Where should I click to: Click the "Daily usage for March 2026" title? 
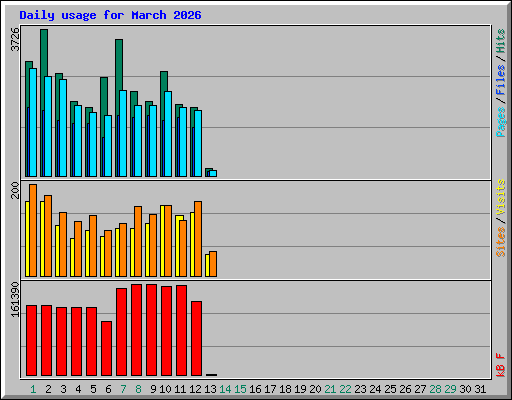coord(110,15)
